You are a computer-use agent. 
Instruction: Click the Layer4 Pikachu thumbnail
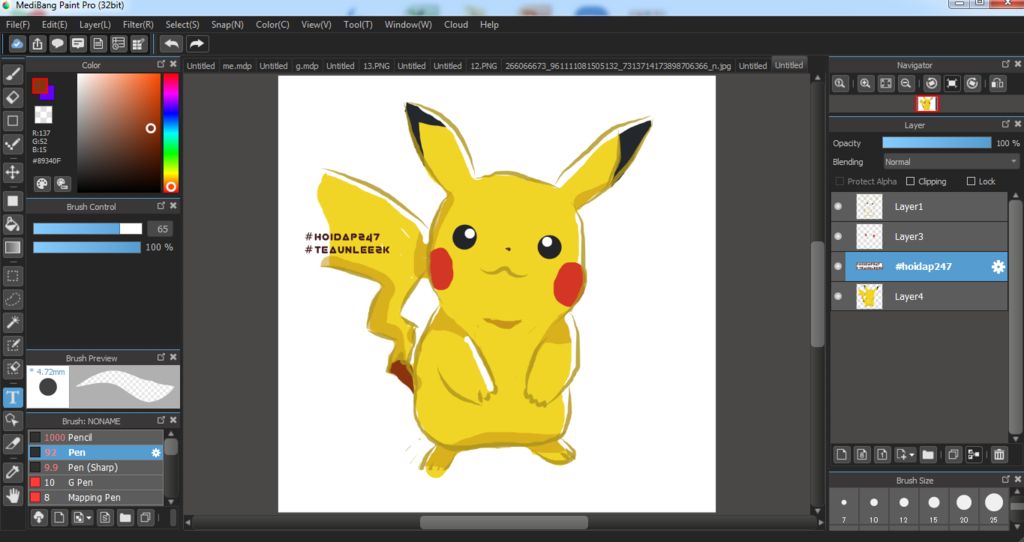pos(869,296)
